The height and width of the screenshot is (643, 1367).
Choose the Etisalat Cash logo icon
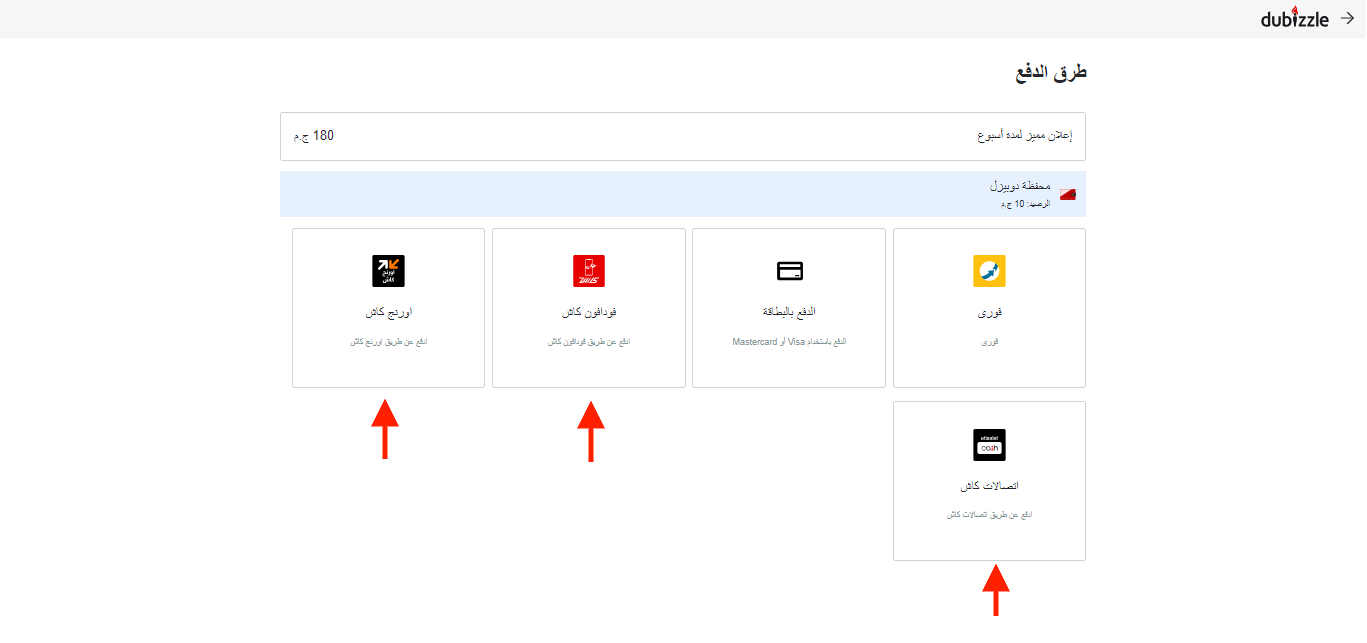[989, 445]
